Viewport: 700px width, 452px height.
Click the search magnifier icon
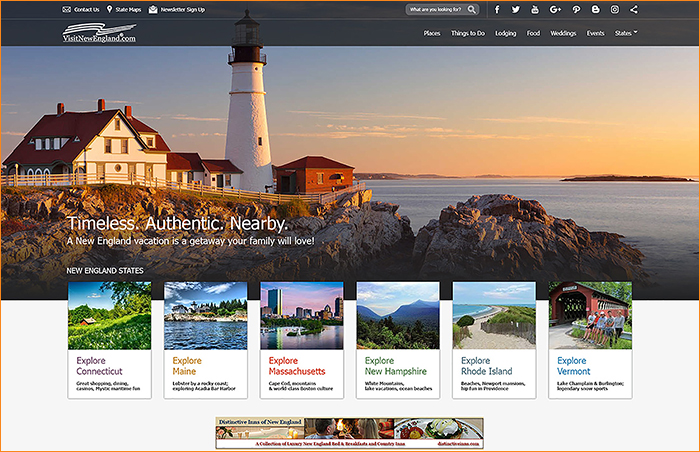[x=471, y=10]
